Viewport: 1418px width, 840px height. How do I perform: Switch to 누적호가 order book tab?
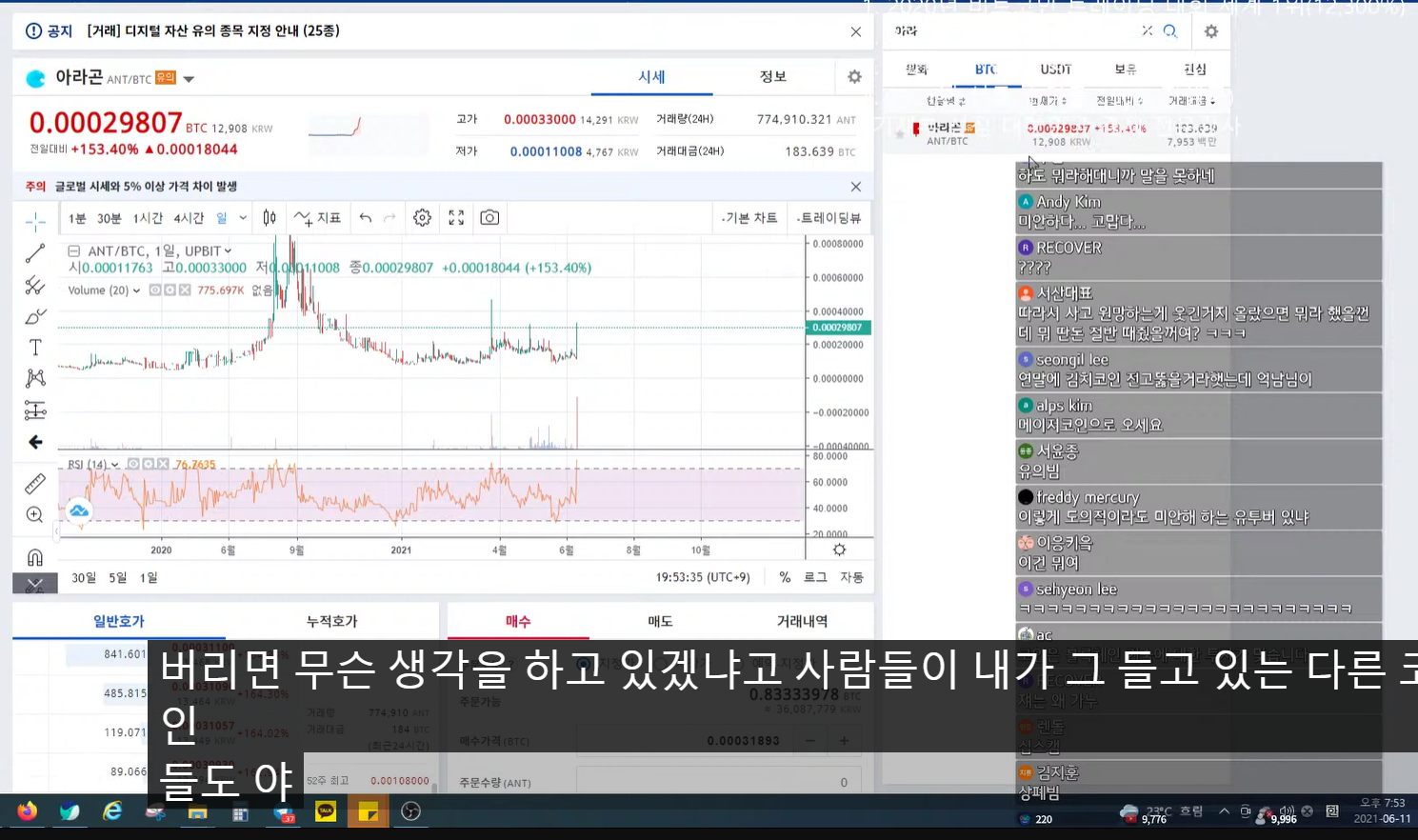pyautogui.click(x=332, y=622)
